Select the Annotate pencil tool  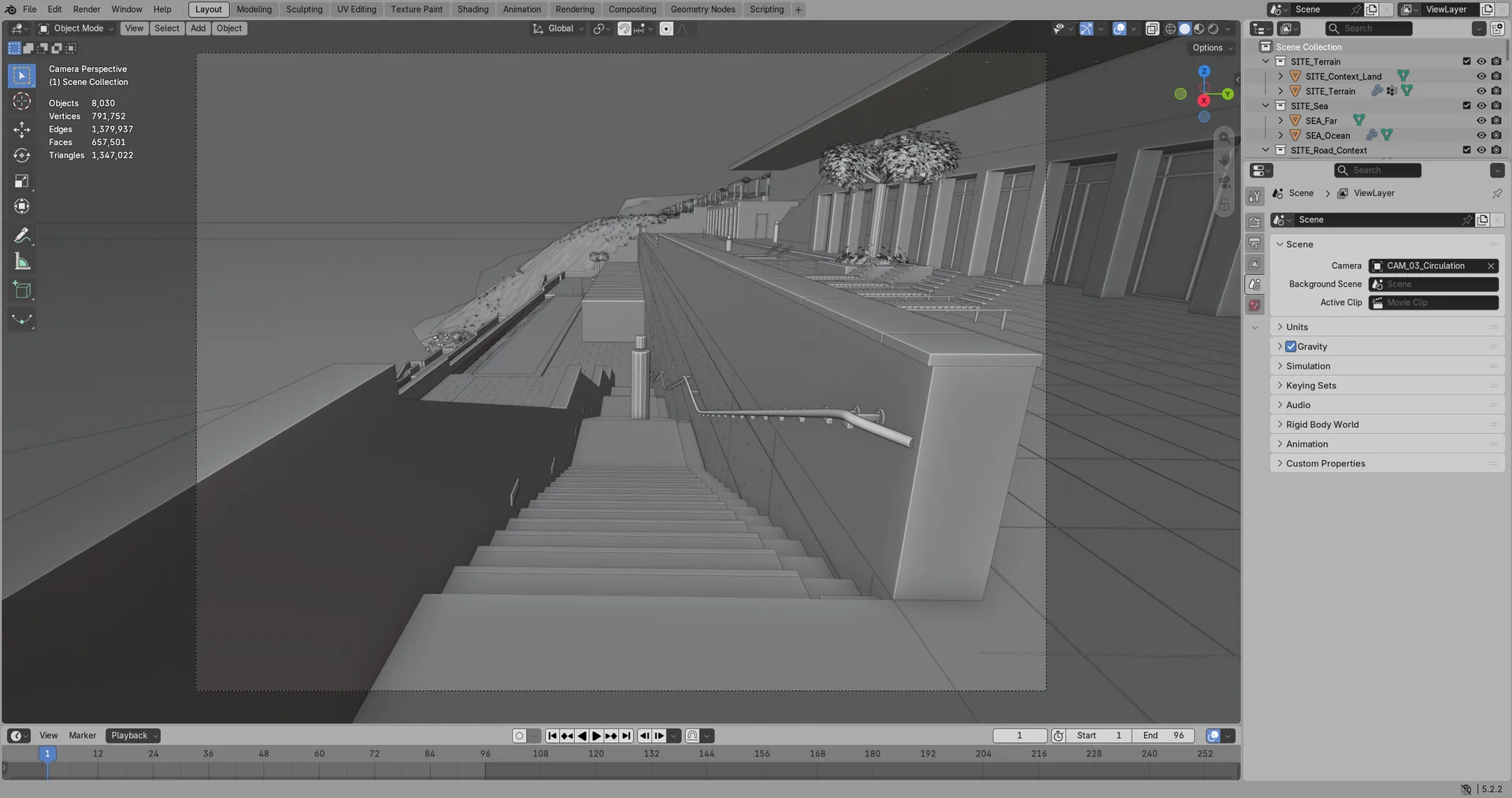click(22, 236)
